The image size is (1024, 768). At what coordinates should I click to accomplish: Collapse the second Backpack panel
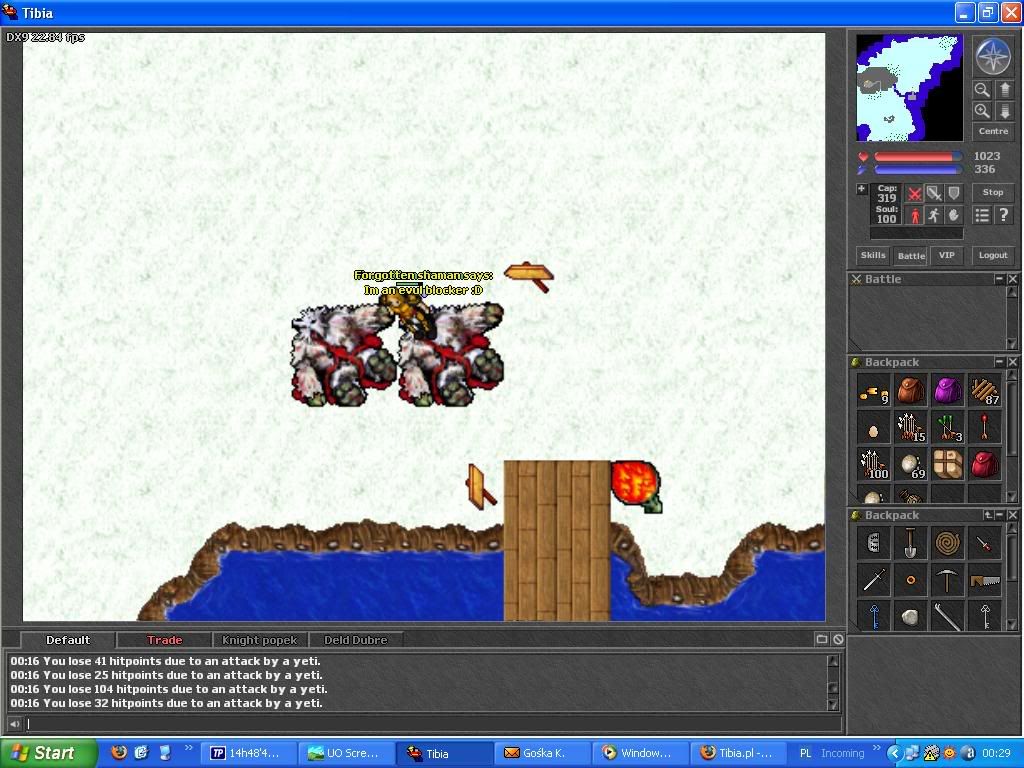pyautogui.click(x=999, y=515)
